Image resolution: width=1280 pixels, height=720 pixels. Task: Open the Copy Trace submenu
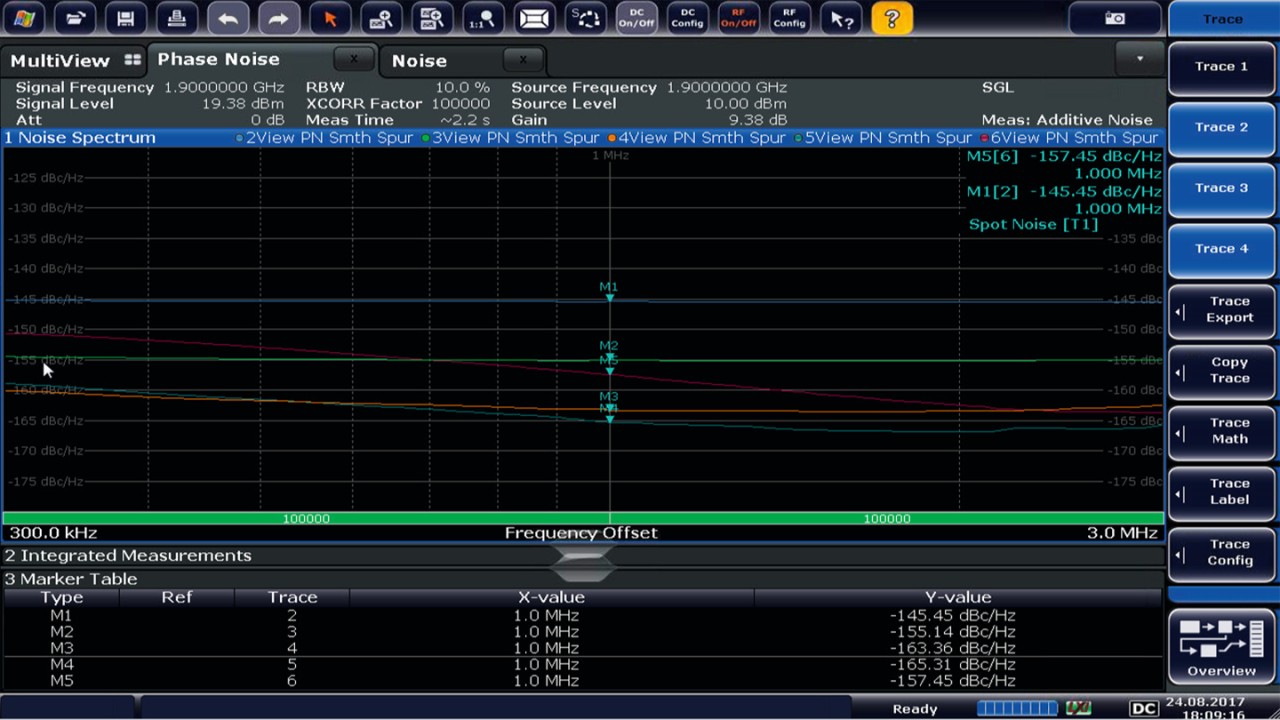(x=1221, y=371)
